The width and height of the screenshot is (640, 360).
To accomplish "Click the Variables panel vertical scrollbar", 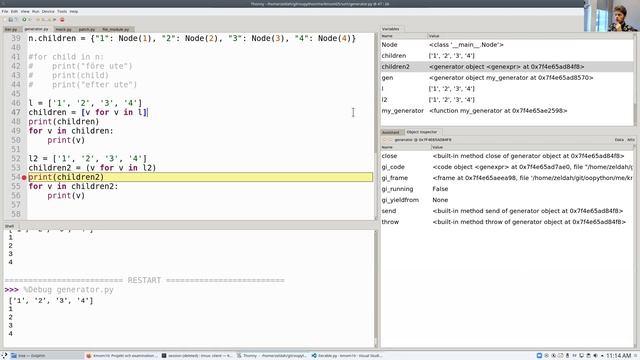I will [635, 80].
